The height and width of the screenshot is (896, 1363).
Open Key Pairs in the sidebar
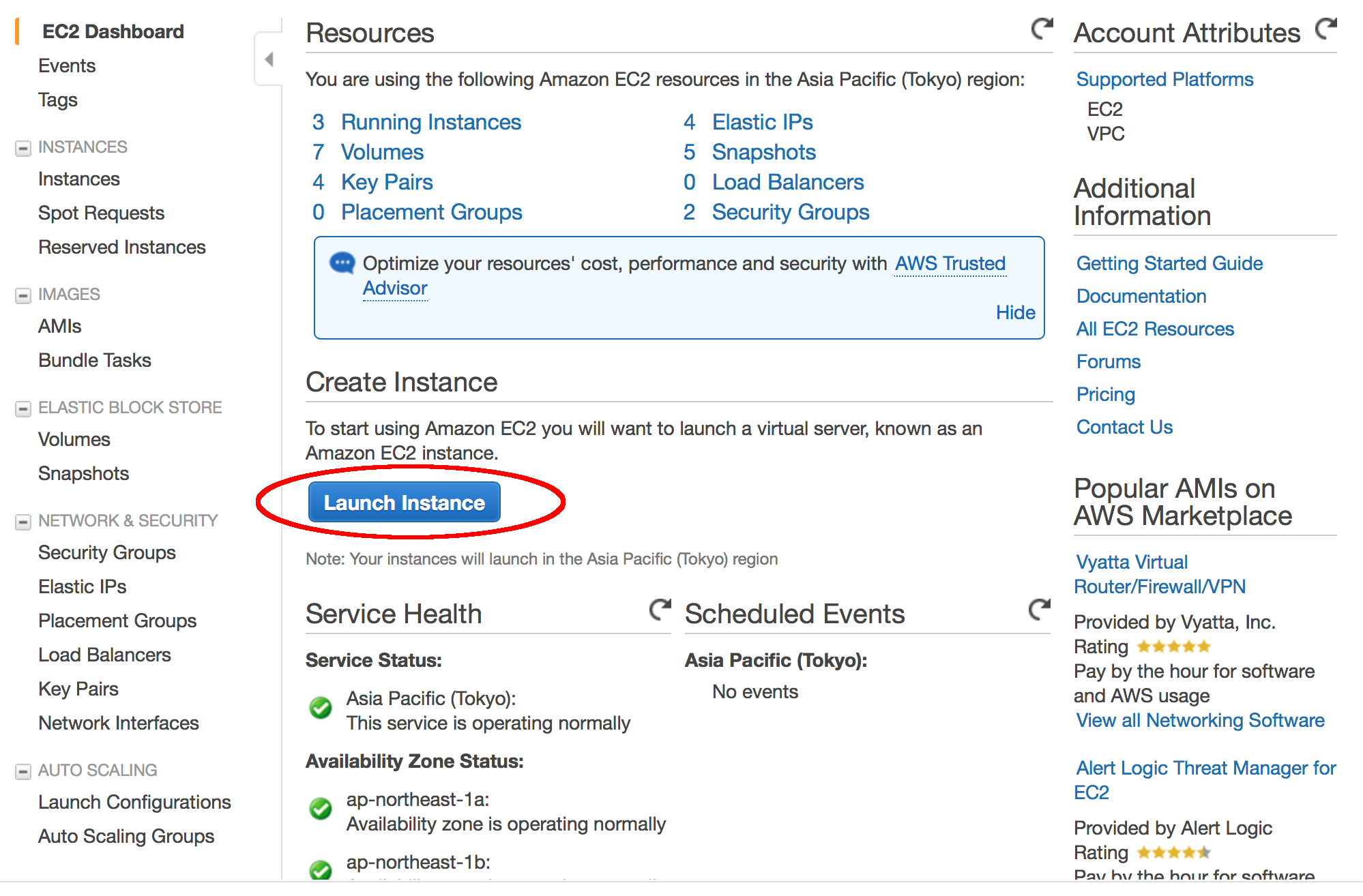click(78, 689)
